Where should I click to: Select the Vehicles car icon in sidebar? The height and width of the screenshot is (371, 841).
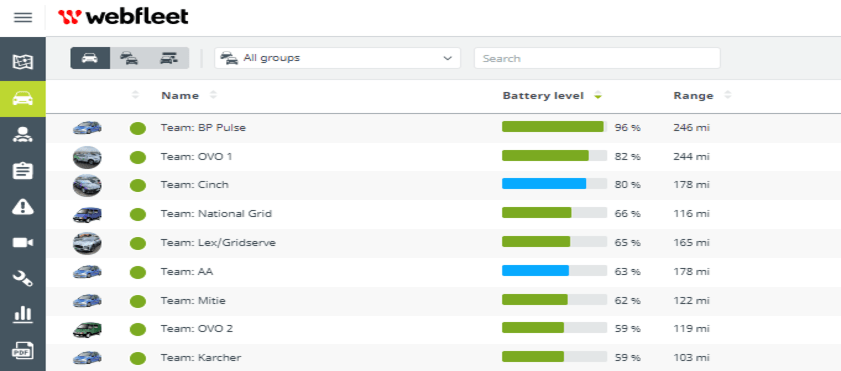click(23, 99)
